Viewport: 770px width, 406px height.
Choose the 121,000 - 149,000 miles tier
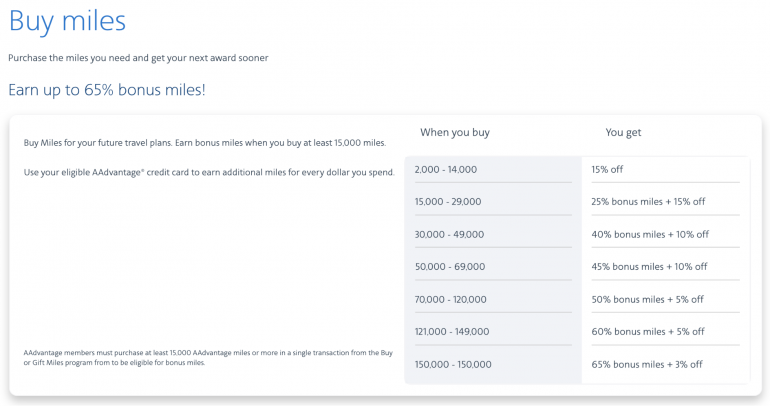pos(453,331)
